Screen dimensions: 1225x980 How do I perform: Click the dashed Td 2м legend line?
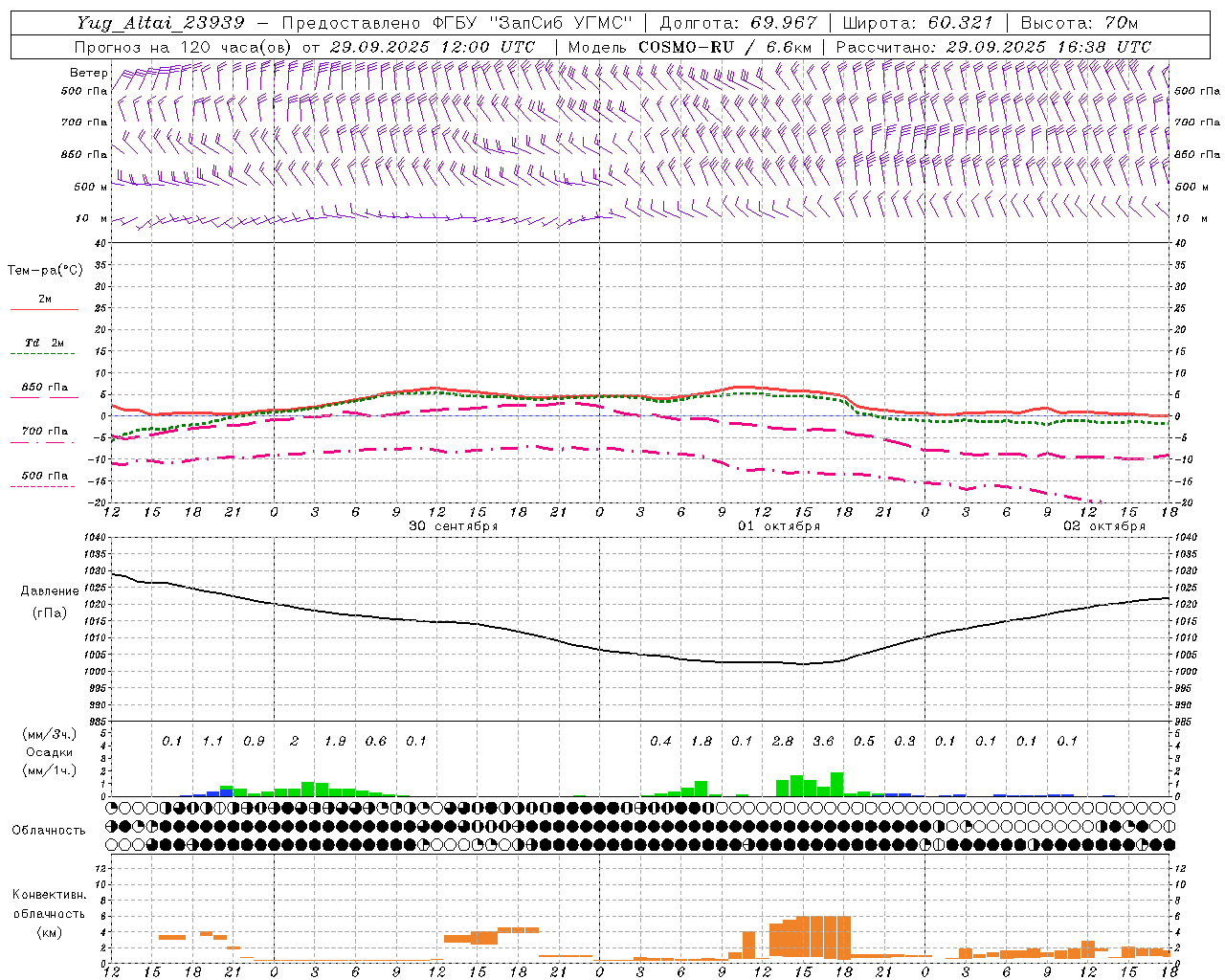[x=42, y=354]
